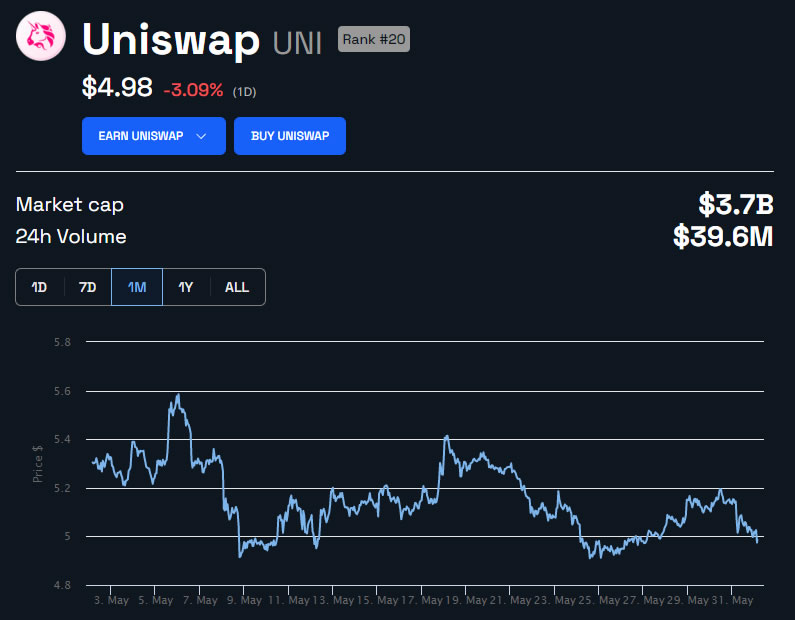Image resolution: width=795 pixels, height=620 pixels.
Task: Switch chart to 1Y range
Action: tap(186, 287)
